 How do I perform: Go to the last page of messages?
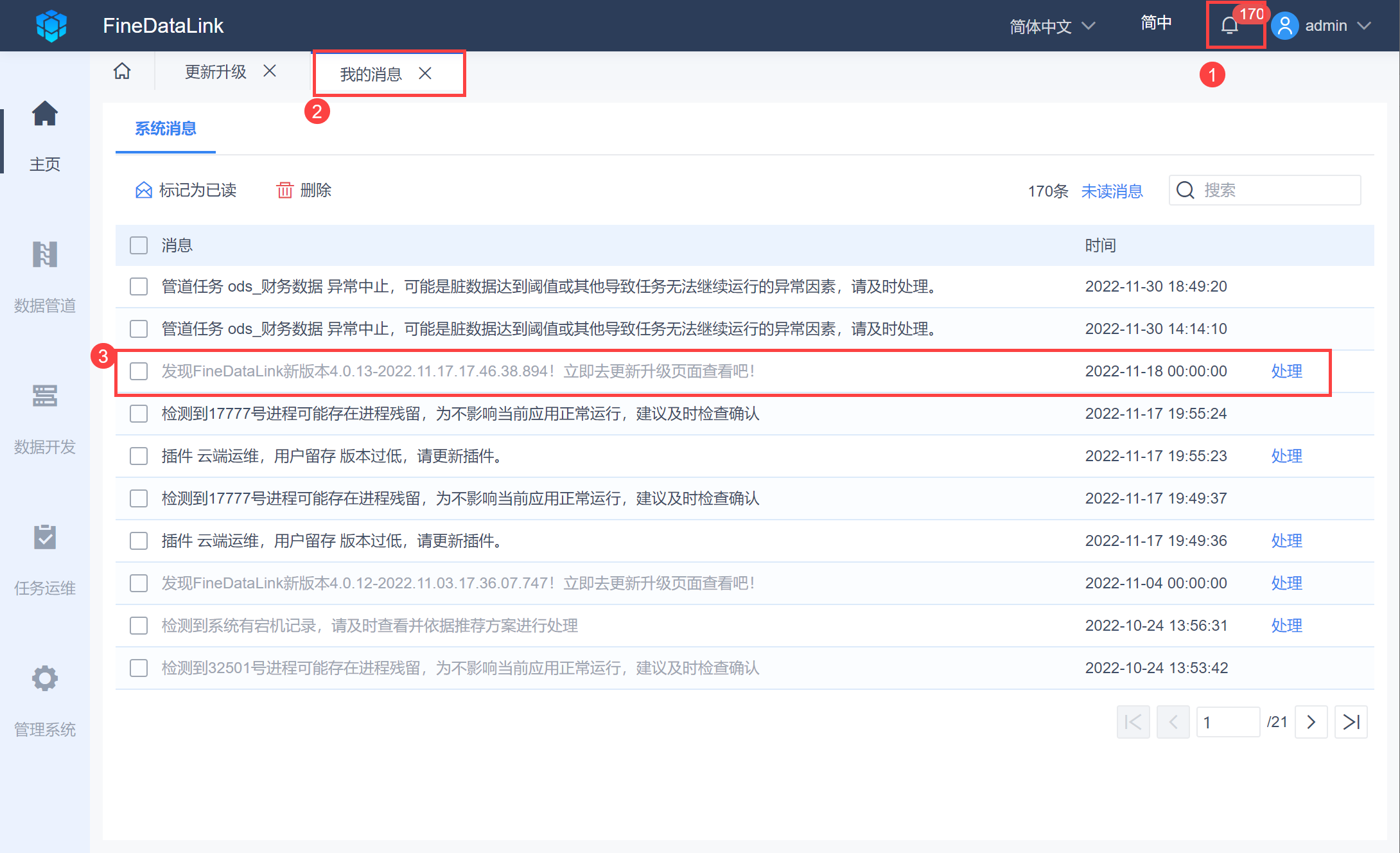click(1351, 722)
